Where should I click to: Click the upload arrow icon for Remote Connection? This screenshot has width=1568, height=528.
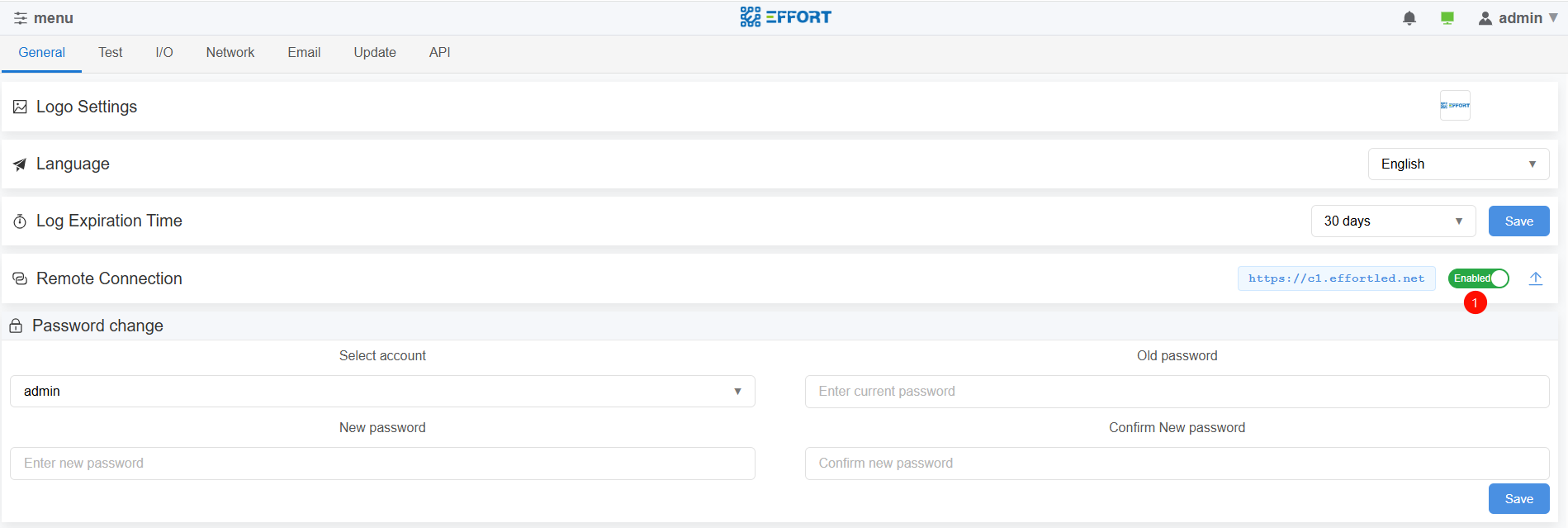click(x=1535, y=278)
